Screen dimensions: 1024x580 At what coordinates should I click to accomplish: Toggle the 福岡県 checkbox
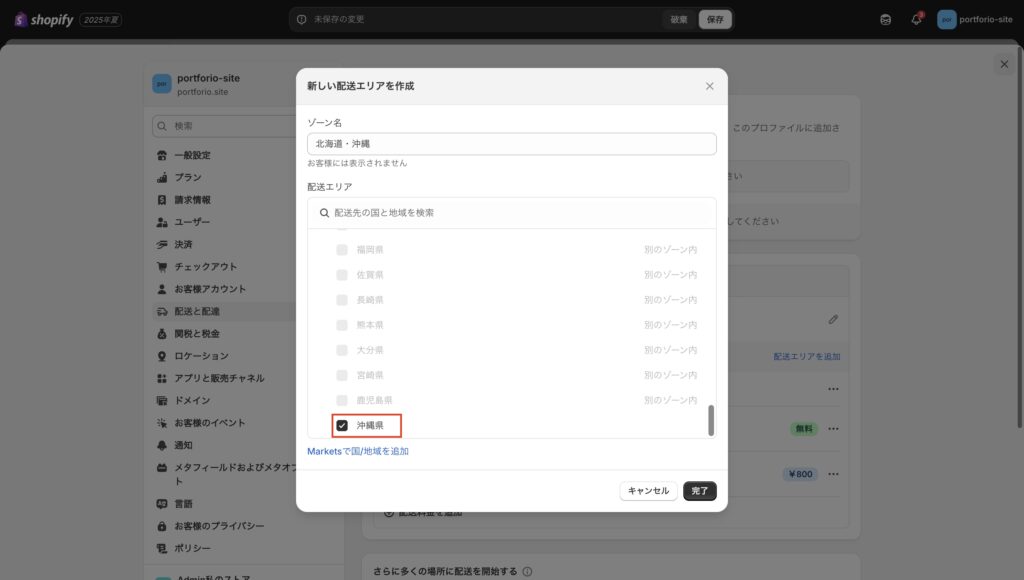pos(342,250)
